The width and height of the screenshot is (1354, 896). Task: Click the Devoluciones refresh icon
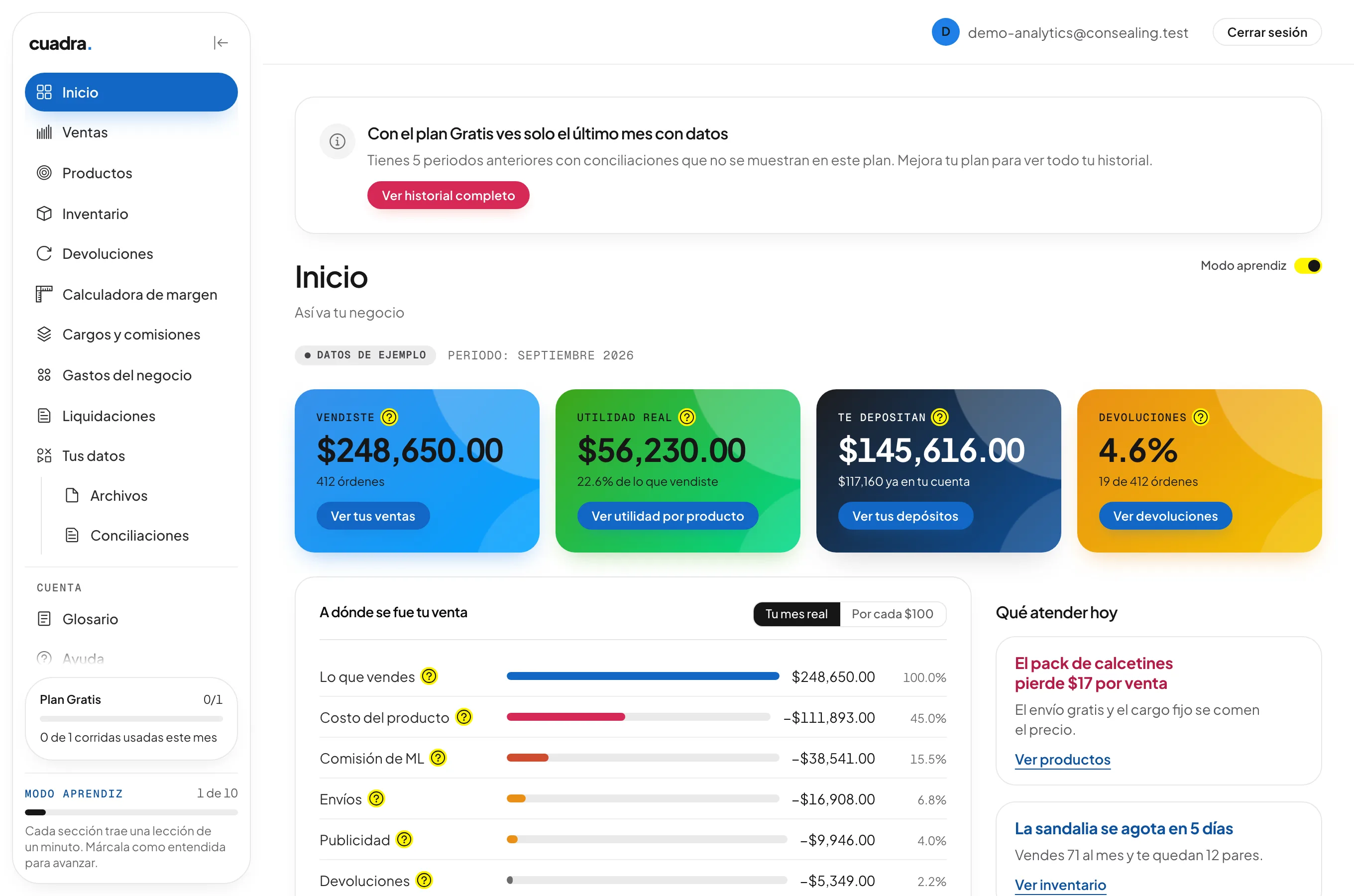click(x=44, y=254)
